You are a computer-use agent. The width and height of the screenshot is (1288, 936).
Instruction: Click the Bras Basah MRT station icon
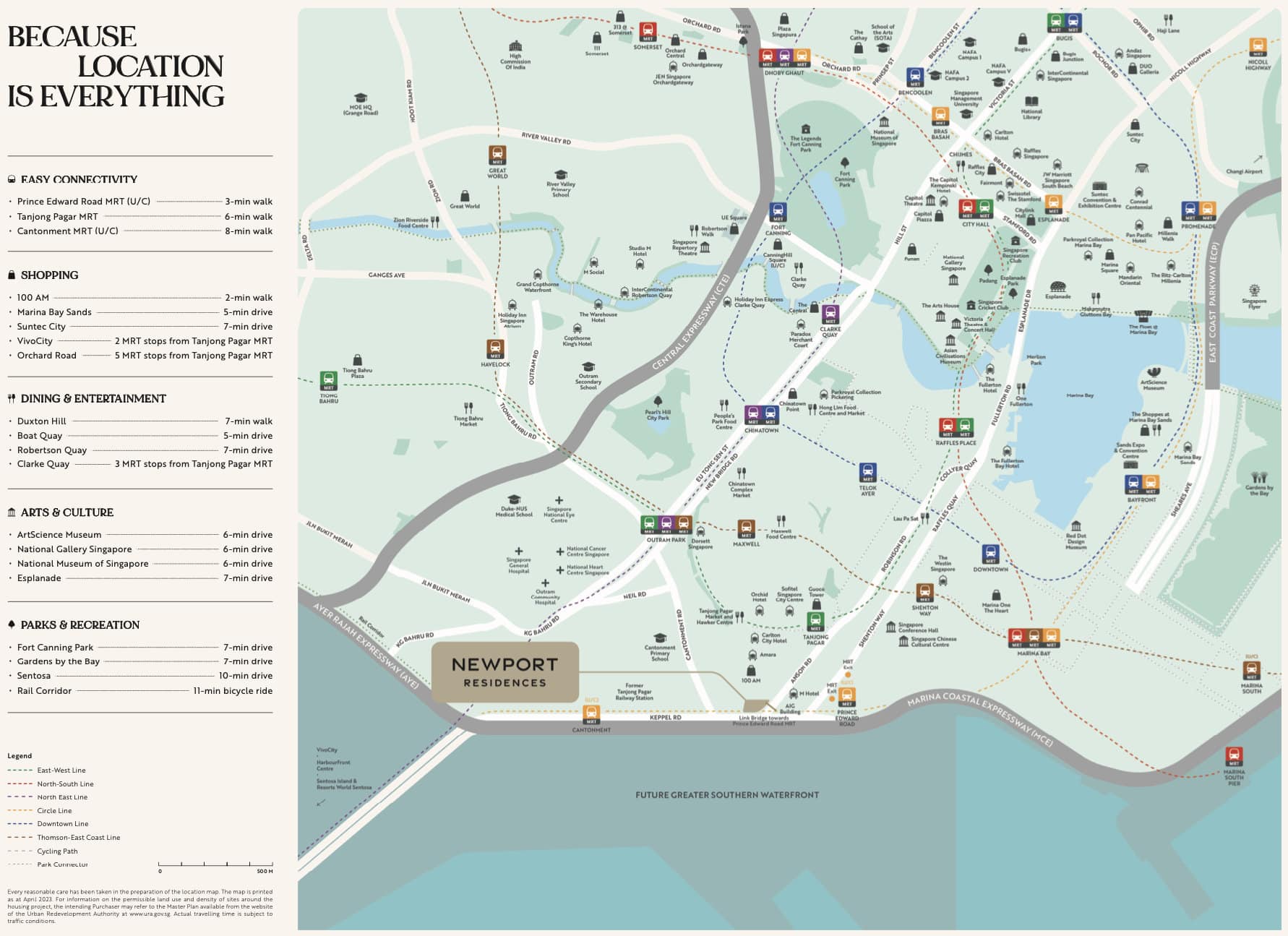pyautogui.click(x=940, y=117)
